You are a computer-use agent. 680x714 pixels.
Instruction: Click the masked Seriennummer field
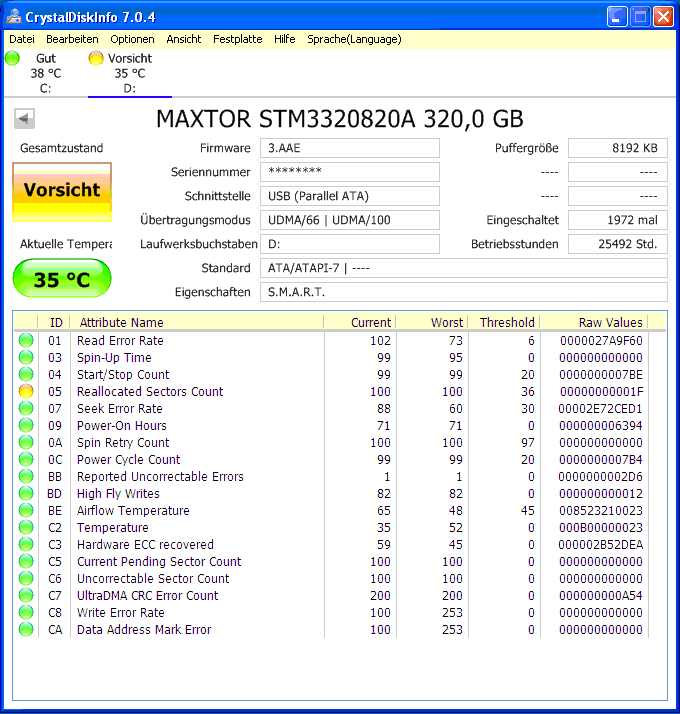(350, 172)
